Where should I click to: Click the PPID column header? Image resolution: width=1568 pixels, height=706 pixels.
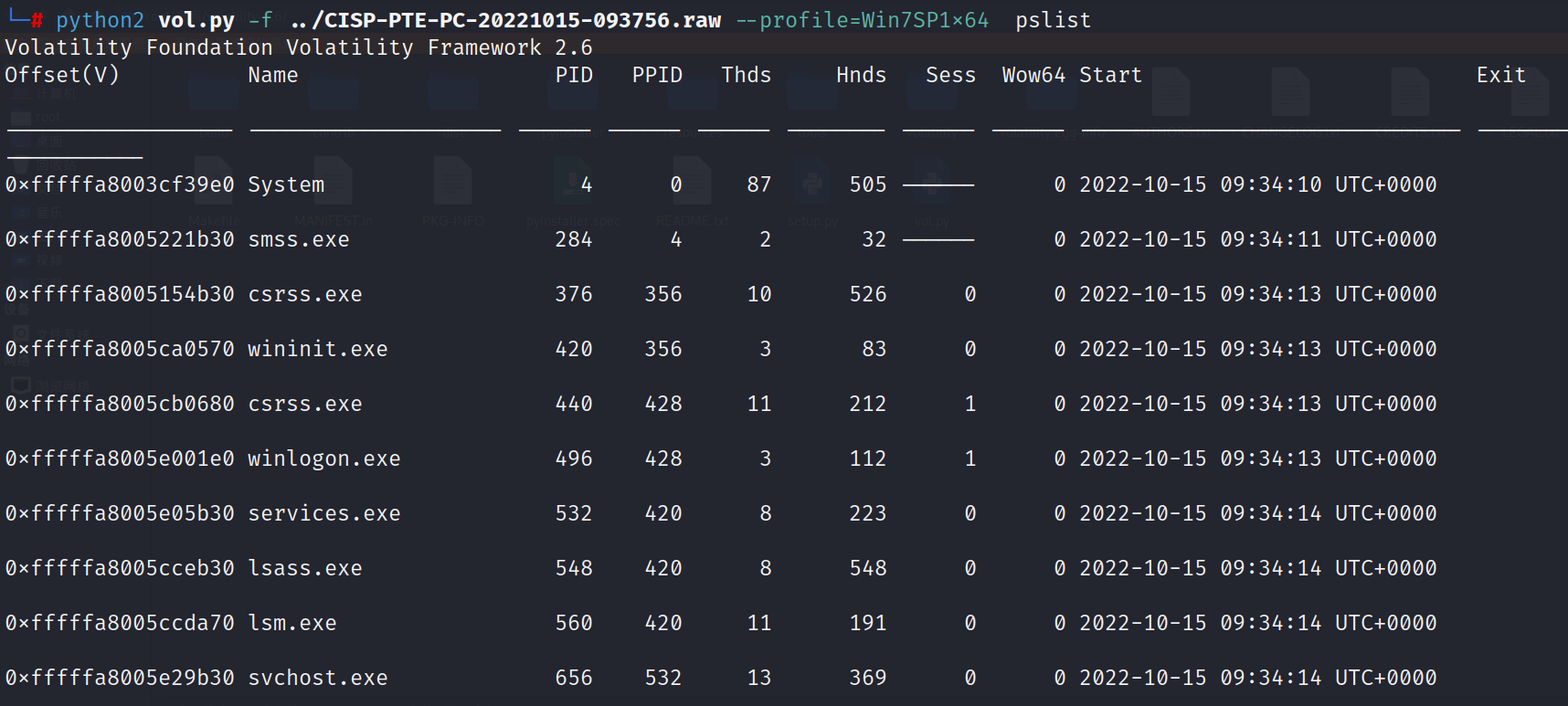[657, 75]
